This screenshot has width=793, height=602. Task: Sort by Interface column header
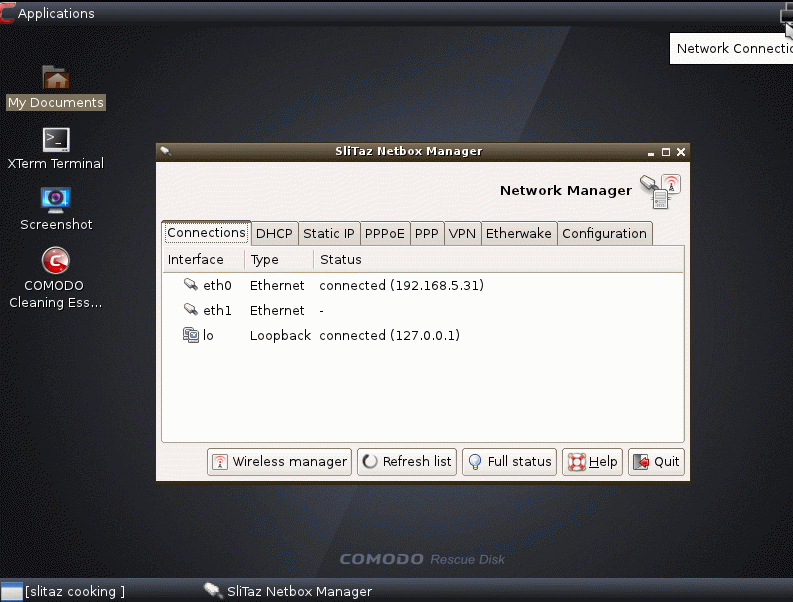pyautogui.click(x=204, y=260)
